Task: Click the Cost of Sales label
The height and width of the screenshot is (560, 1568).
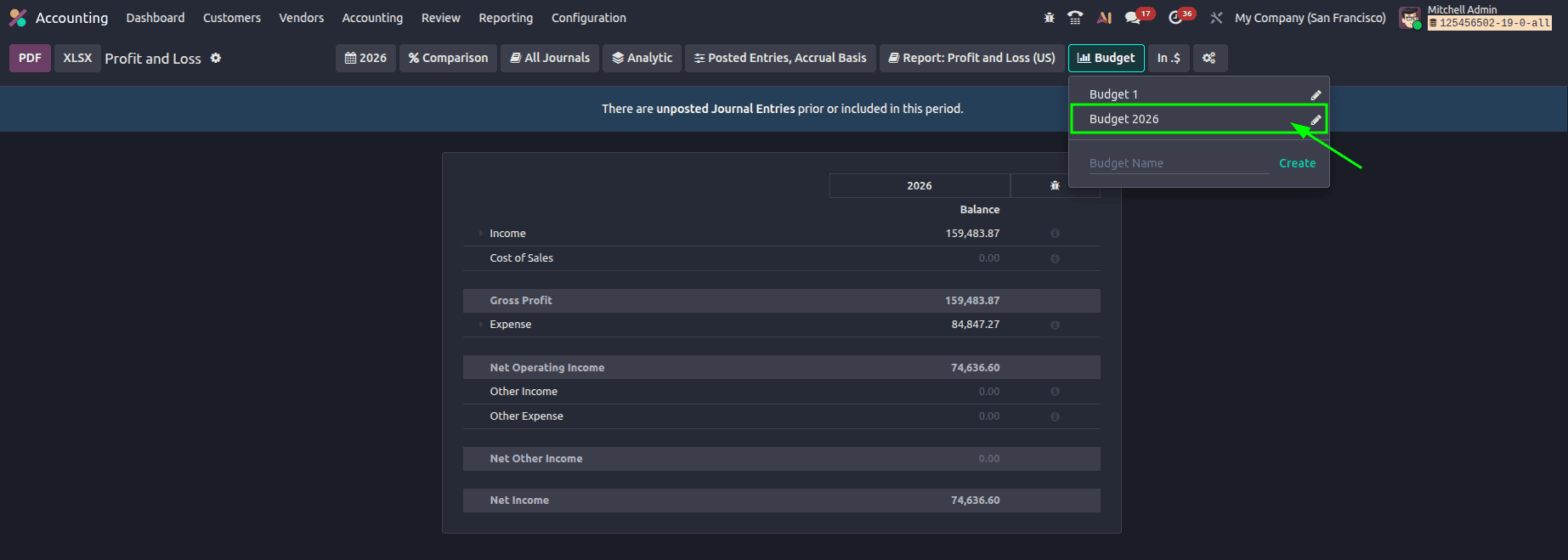Action: pos(522,258)
